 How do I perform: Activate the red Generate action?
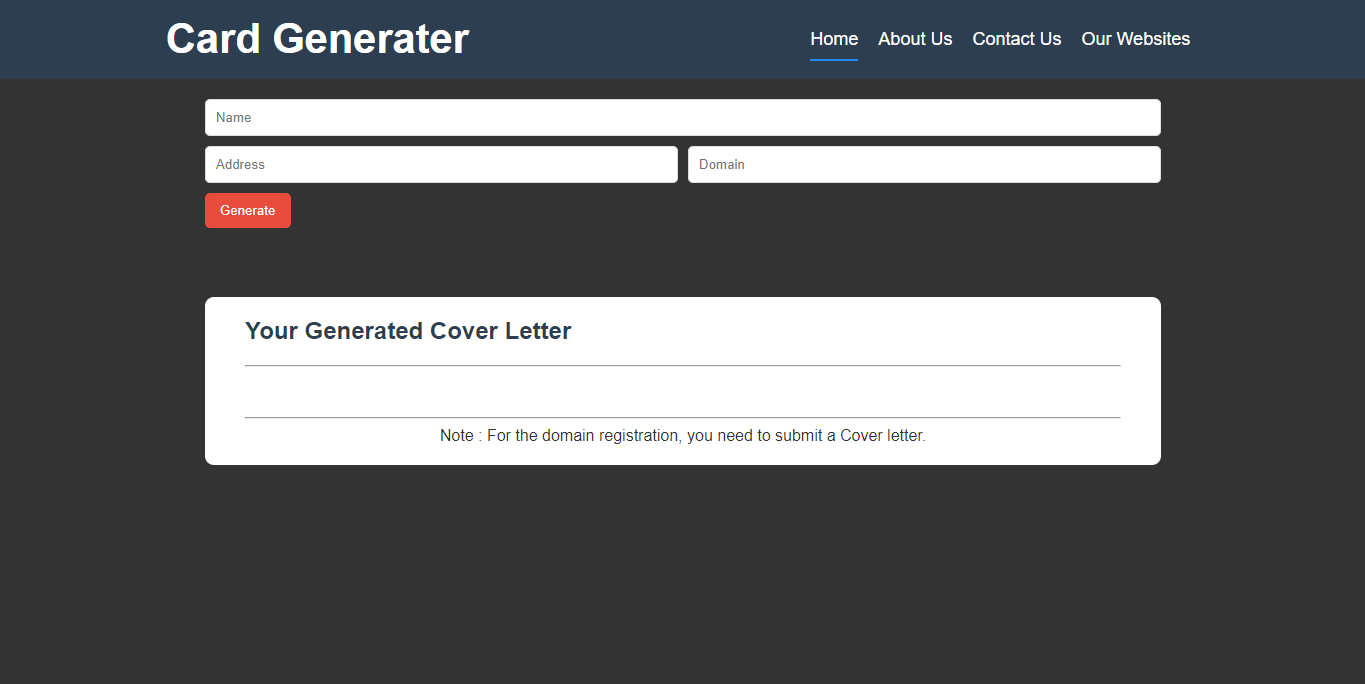click(247, 210)
